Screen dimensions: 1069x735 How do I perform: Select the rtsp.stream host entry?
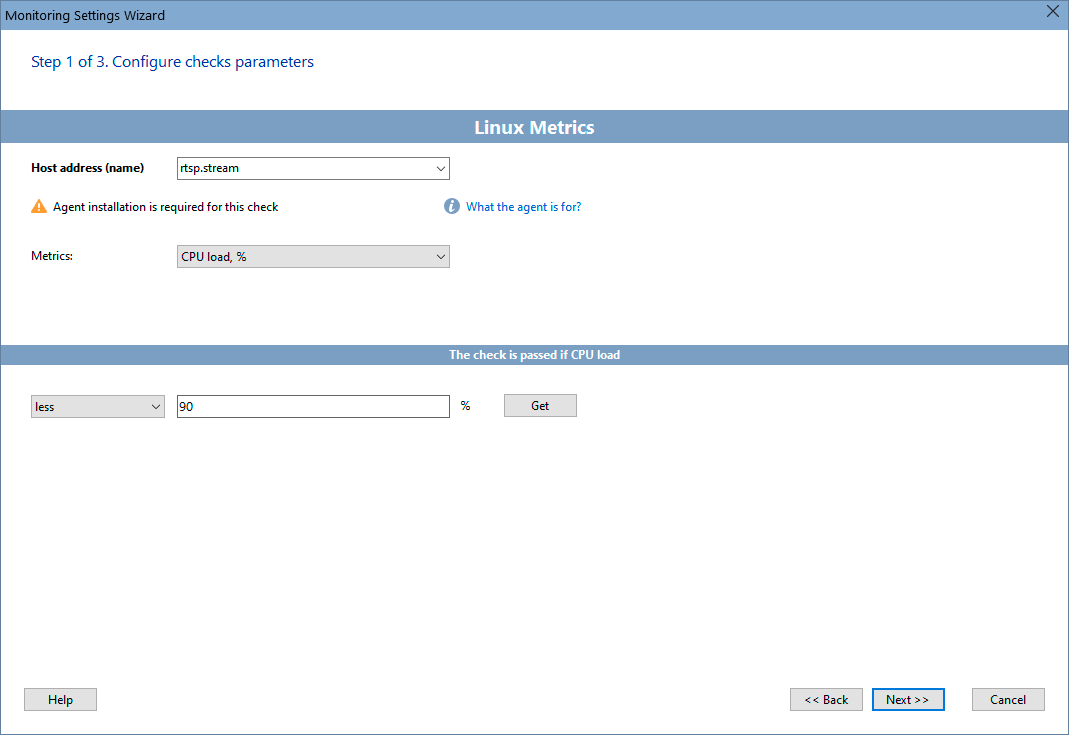coord(300,168)
